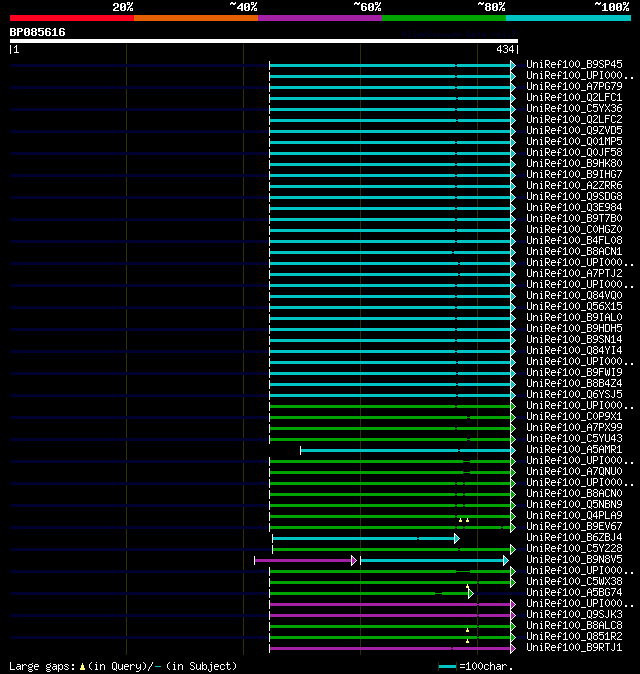Screen dimensions: 640x674
Task: Select the UniRef100_B9HK80 label
Action: pos(574,163)
